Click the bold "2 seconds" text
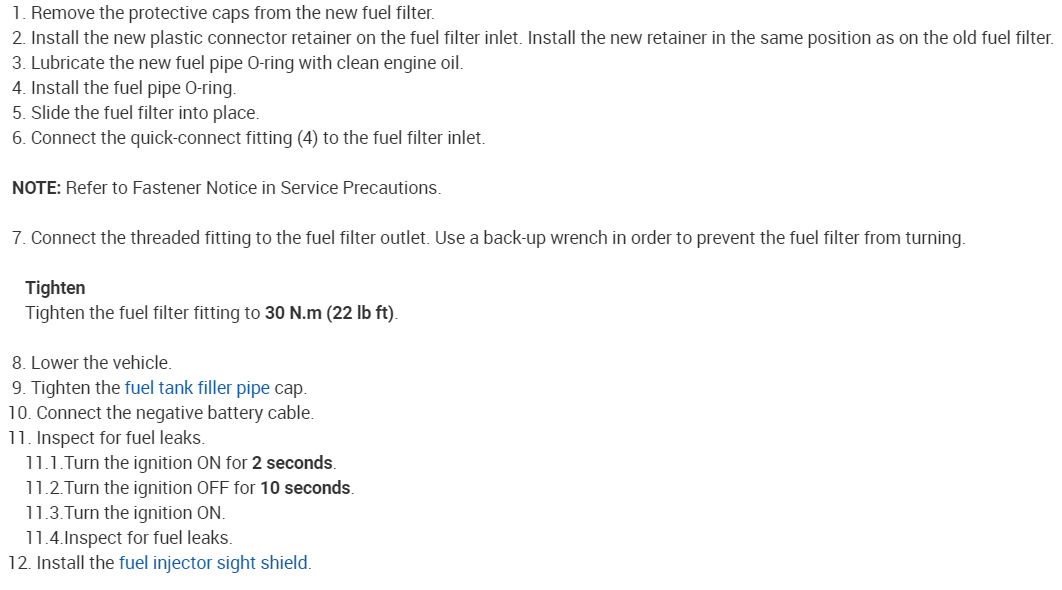The width and height of the screenshot is (1062, 590). click(292, 463)
